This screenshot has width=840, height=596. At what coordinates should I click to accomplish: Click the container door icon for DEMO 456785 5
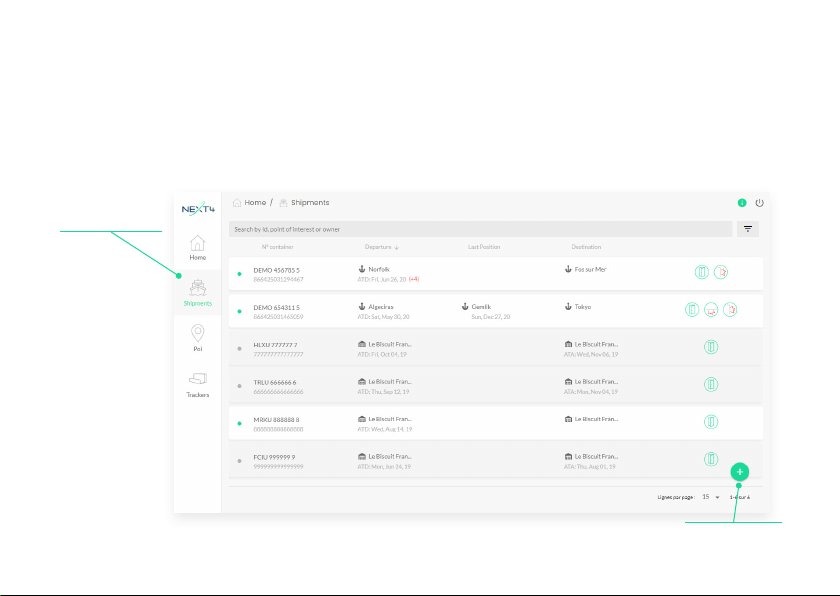pos(703,272)
